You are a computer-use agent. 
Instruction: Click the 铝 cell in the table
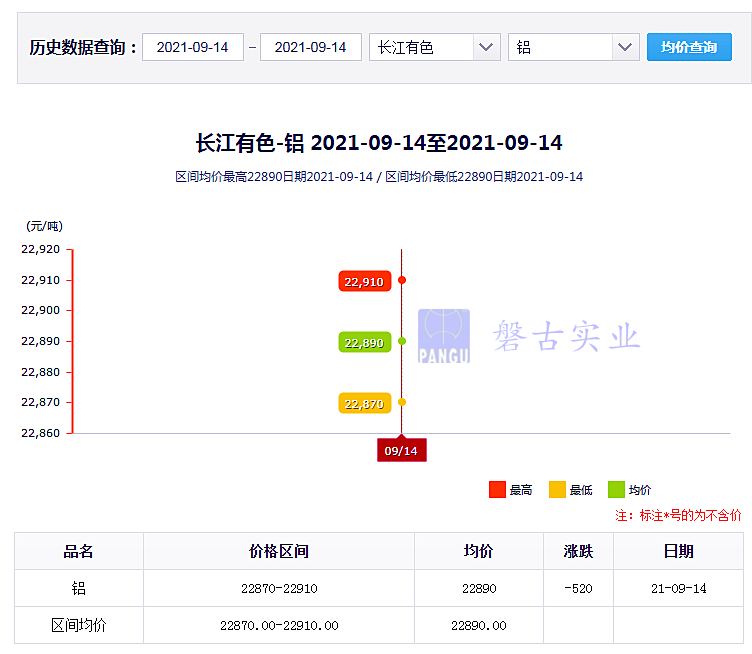(x=79, y=588)
